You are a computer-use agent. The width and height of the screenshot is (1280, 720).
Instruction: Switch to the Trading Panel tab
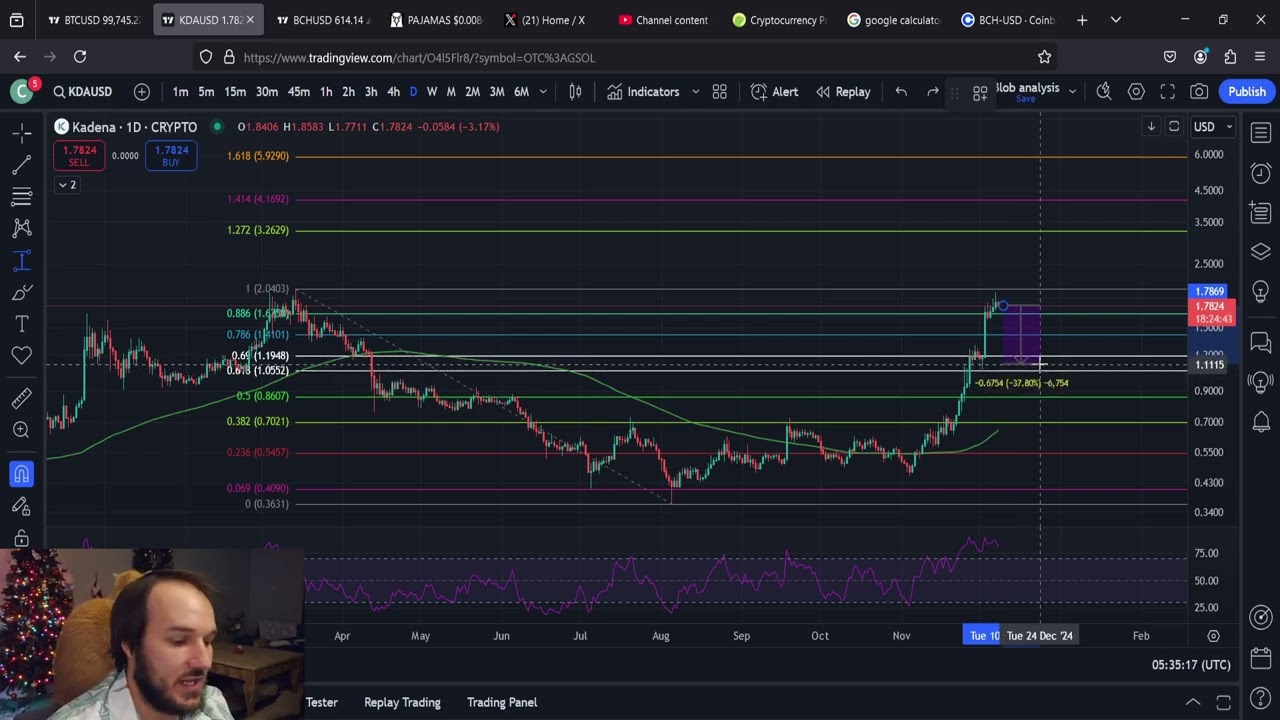pos(502,702)
